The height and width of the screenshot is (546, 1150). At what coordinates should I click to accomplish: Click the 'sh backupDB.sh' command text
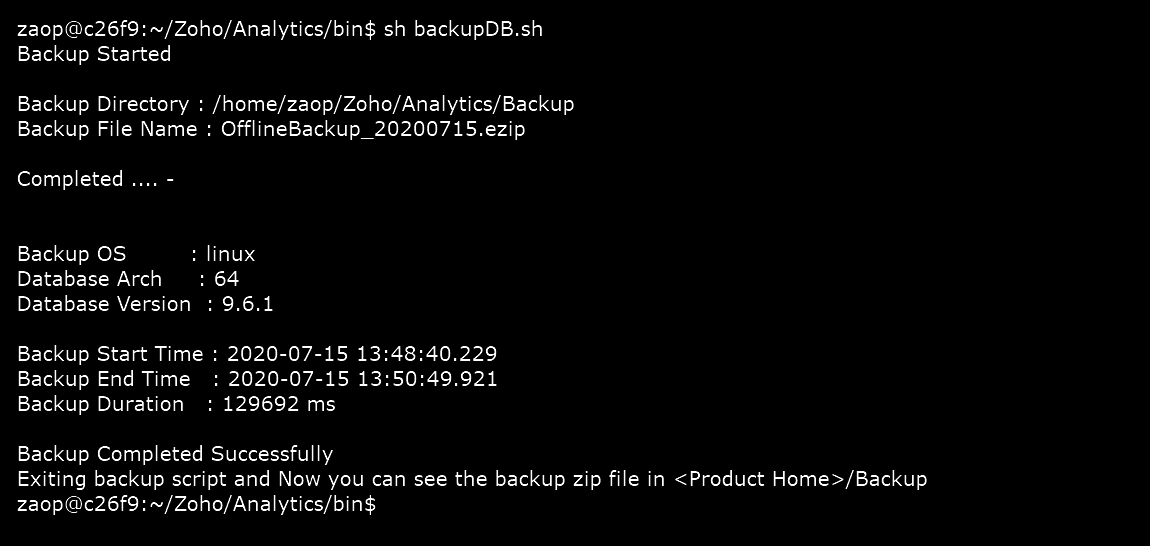(463, 29)
